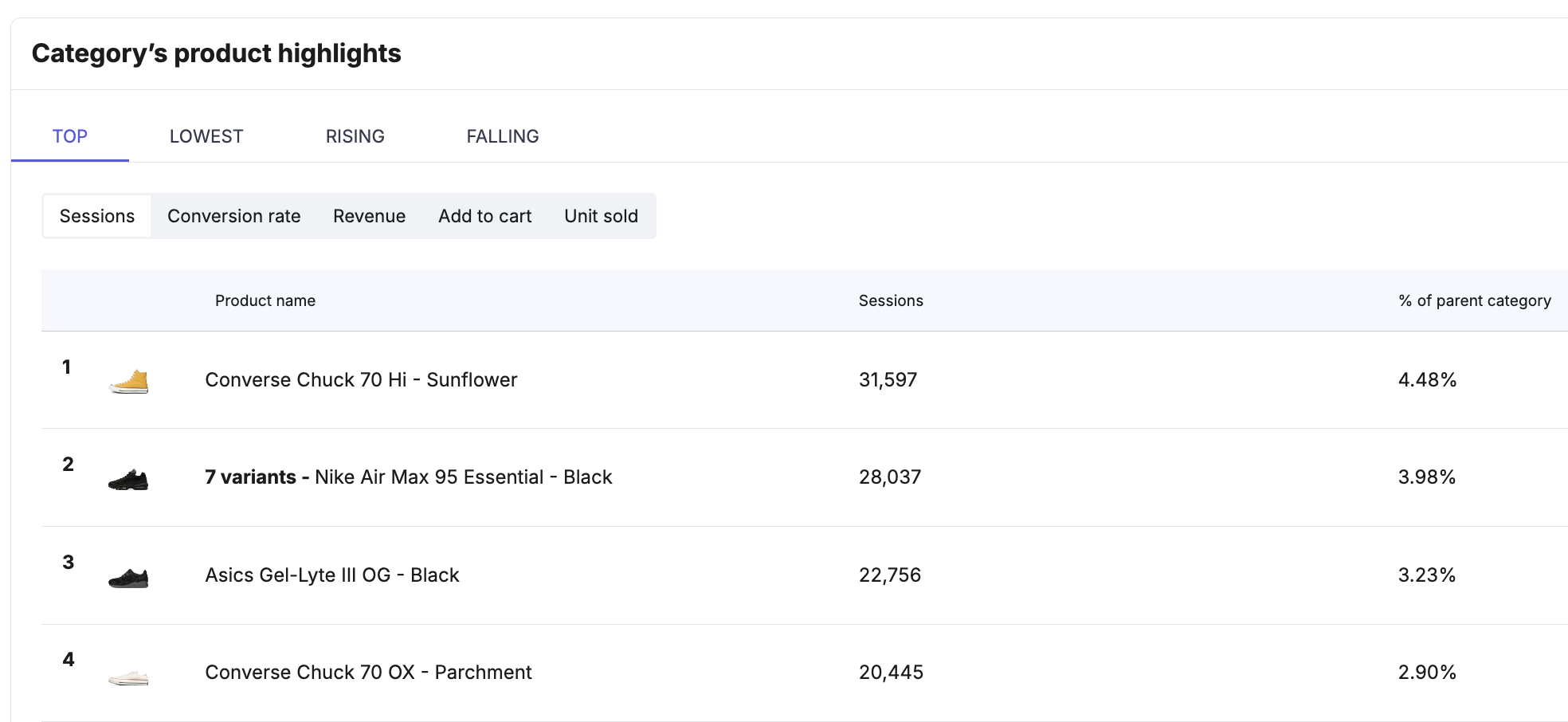The width and height of the screenshot is (1568, 722).
Task: Click the 28,037 sessions value
Action: pos(890,477)
